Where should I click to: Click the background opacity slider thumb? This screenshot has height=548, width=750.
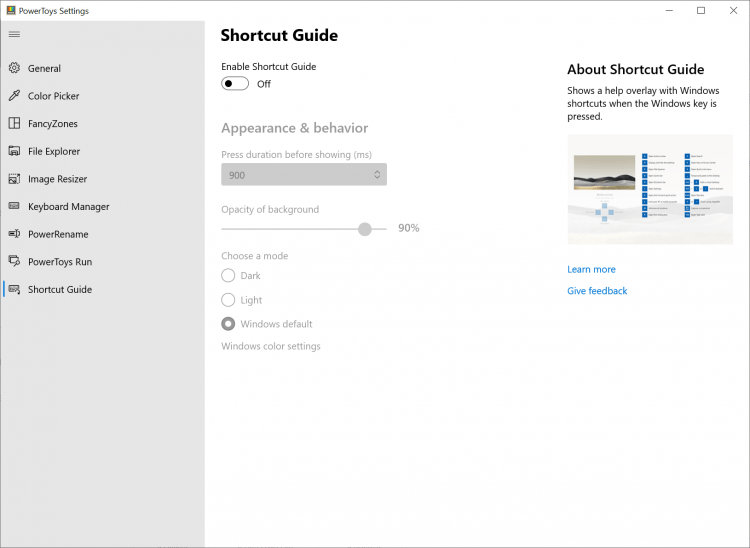pos(365,229)
